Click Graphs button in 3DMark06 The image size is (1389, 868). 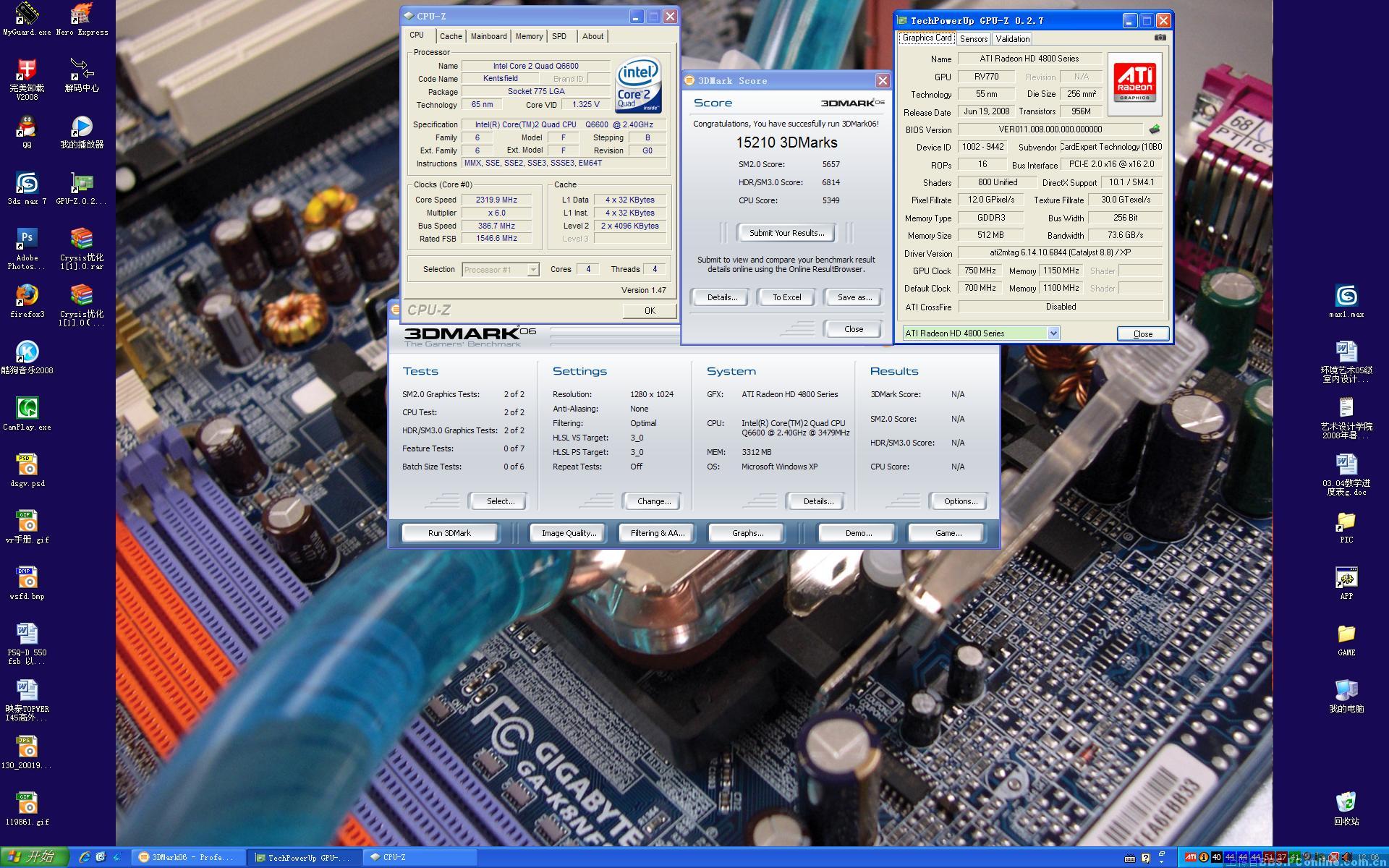747,533
